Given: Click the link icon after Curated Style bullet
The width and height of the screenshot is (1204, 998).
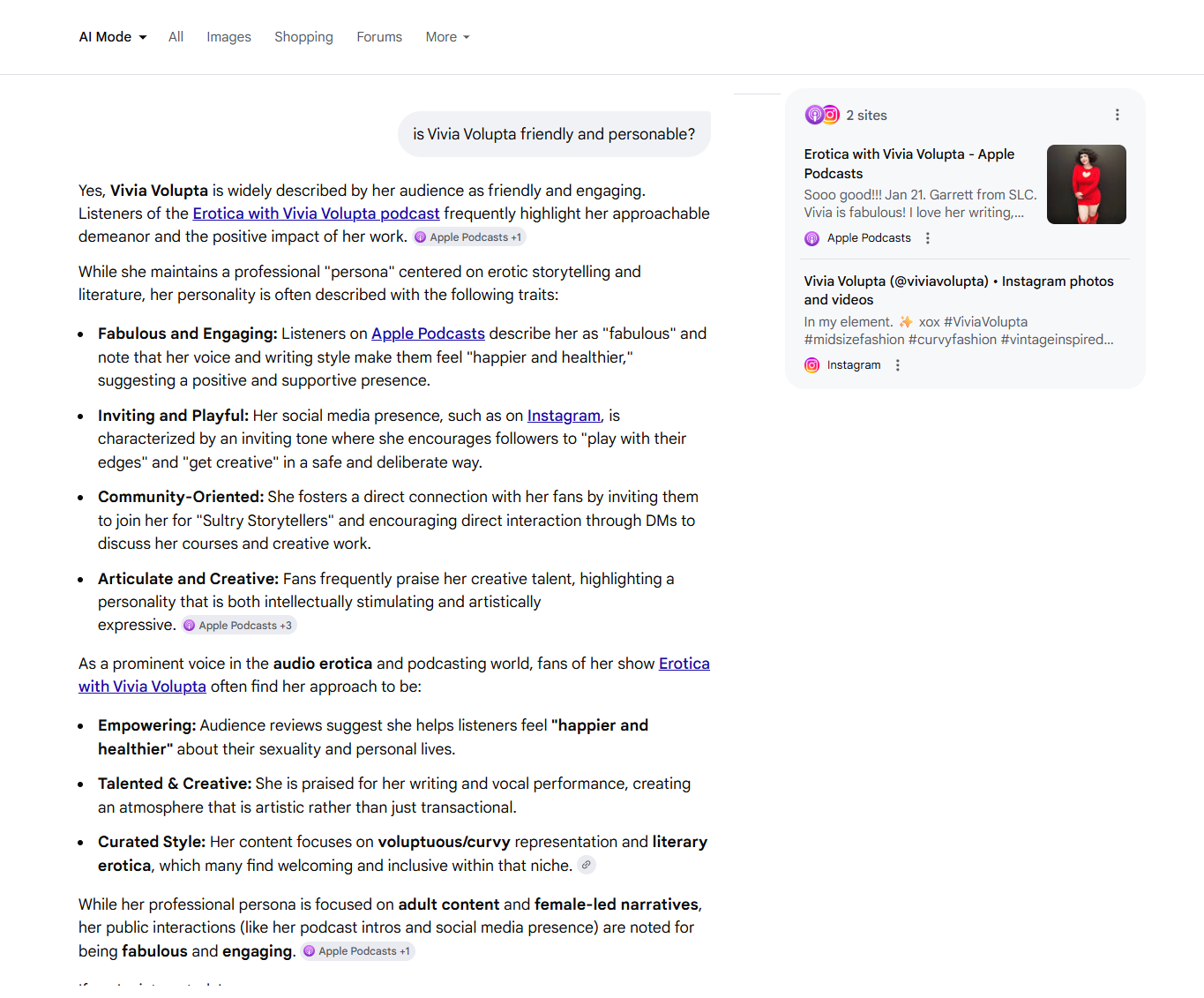Looking at the screenshot, I should click(x=587, y=865).
